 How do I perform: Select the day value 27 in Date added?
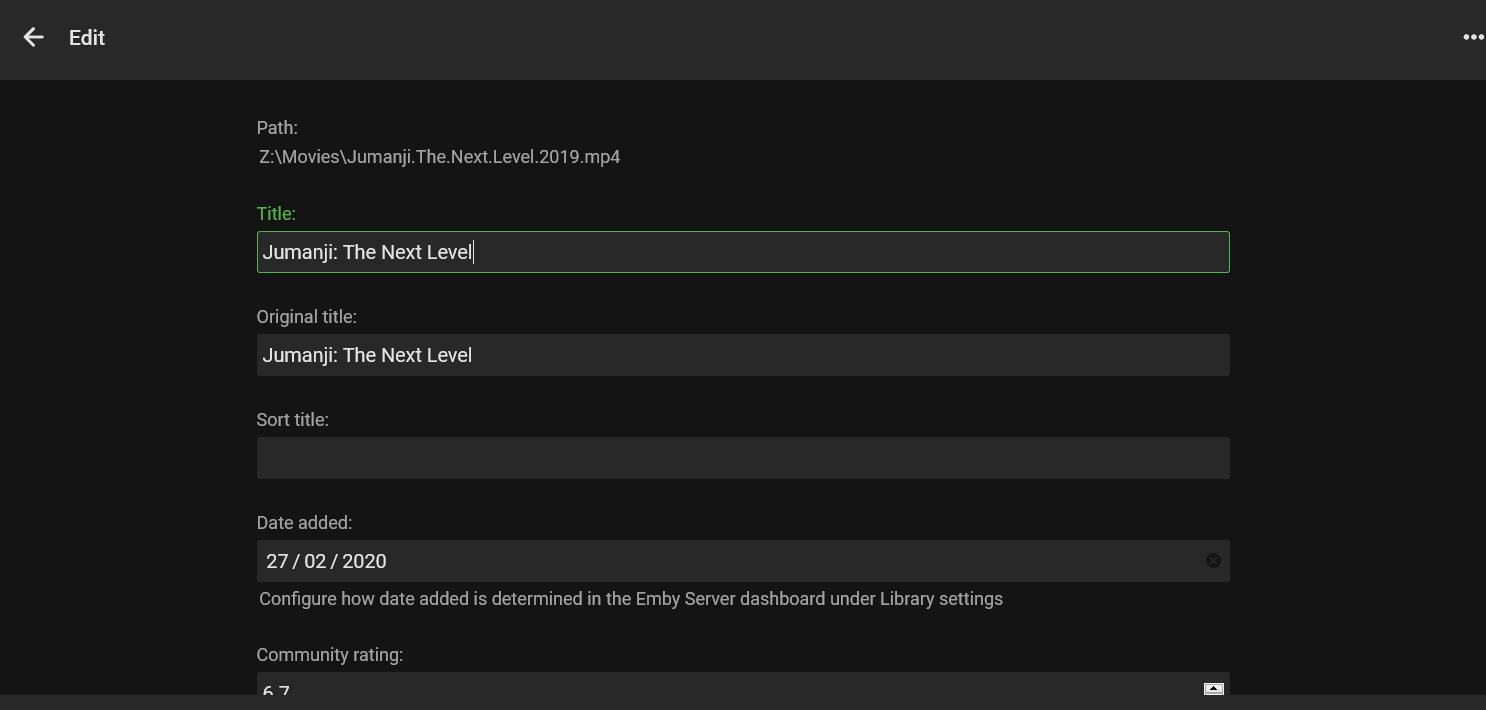point(277,561)
